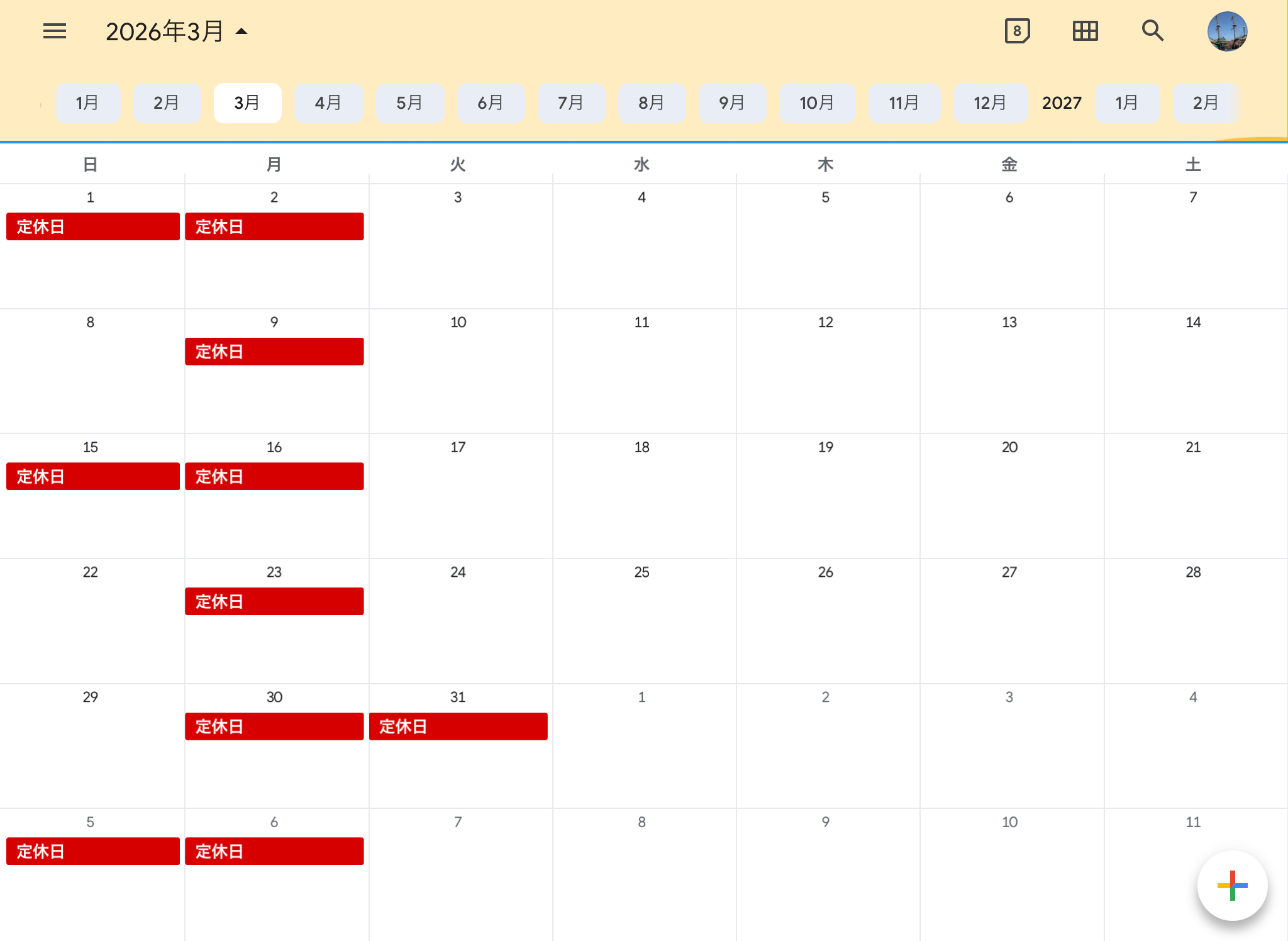The image size is (1288, 941).
Task: Create new event with plus button
Action: pos(1232,885)
